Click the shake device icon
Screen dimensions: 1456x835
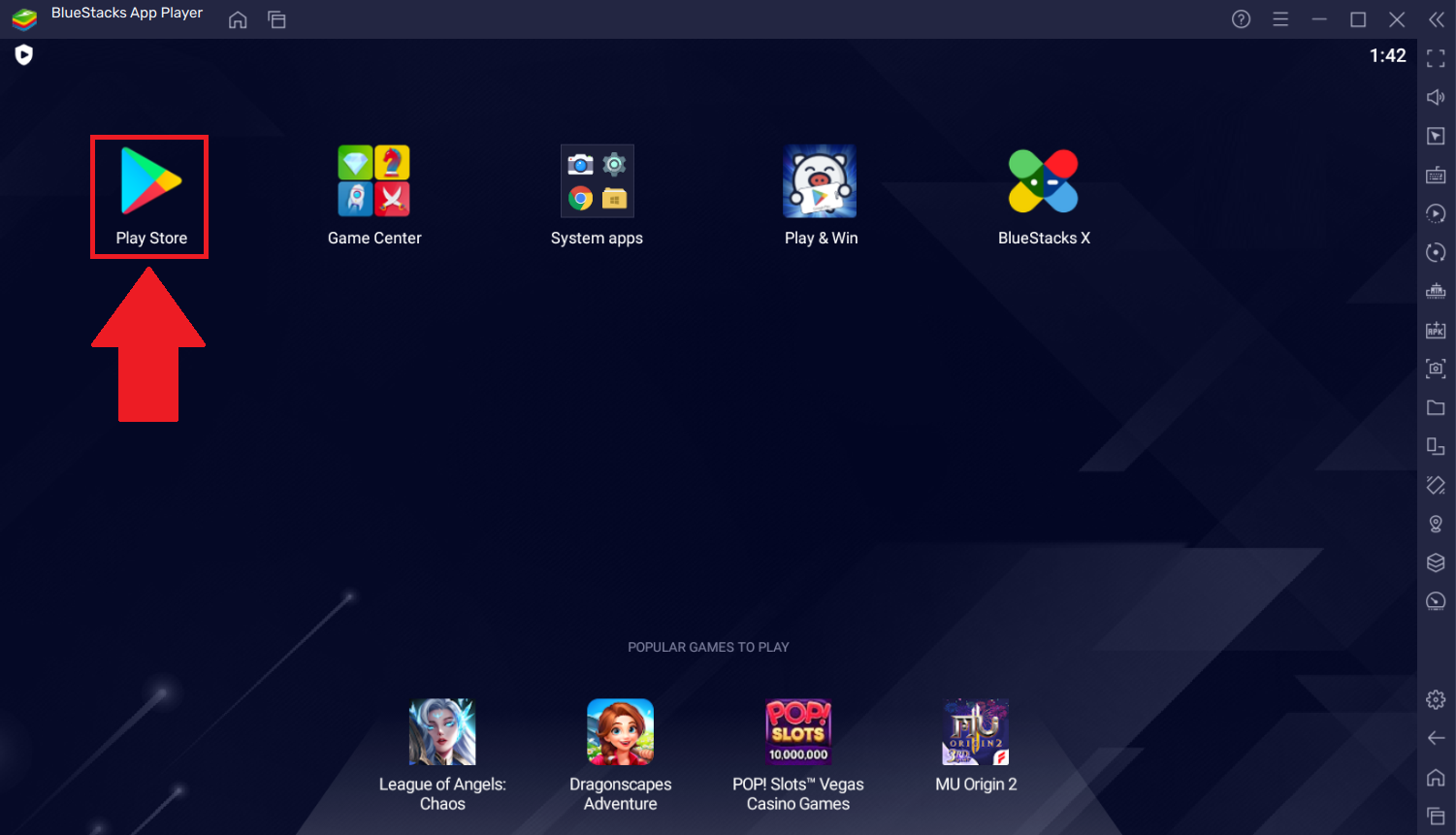tap(1436, 485)
